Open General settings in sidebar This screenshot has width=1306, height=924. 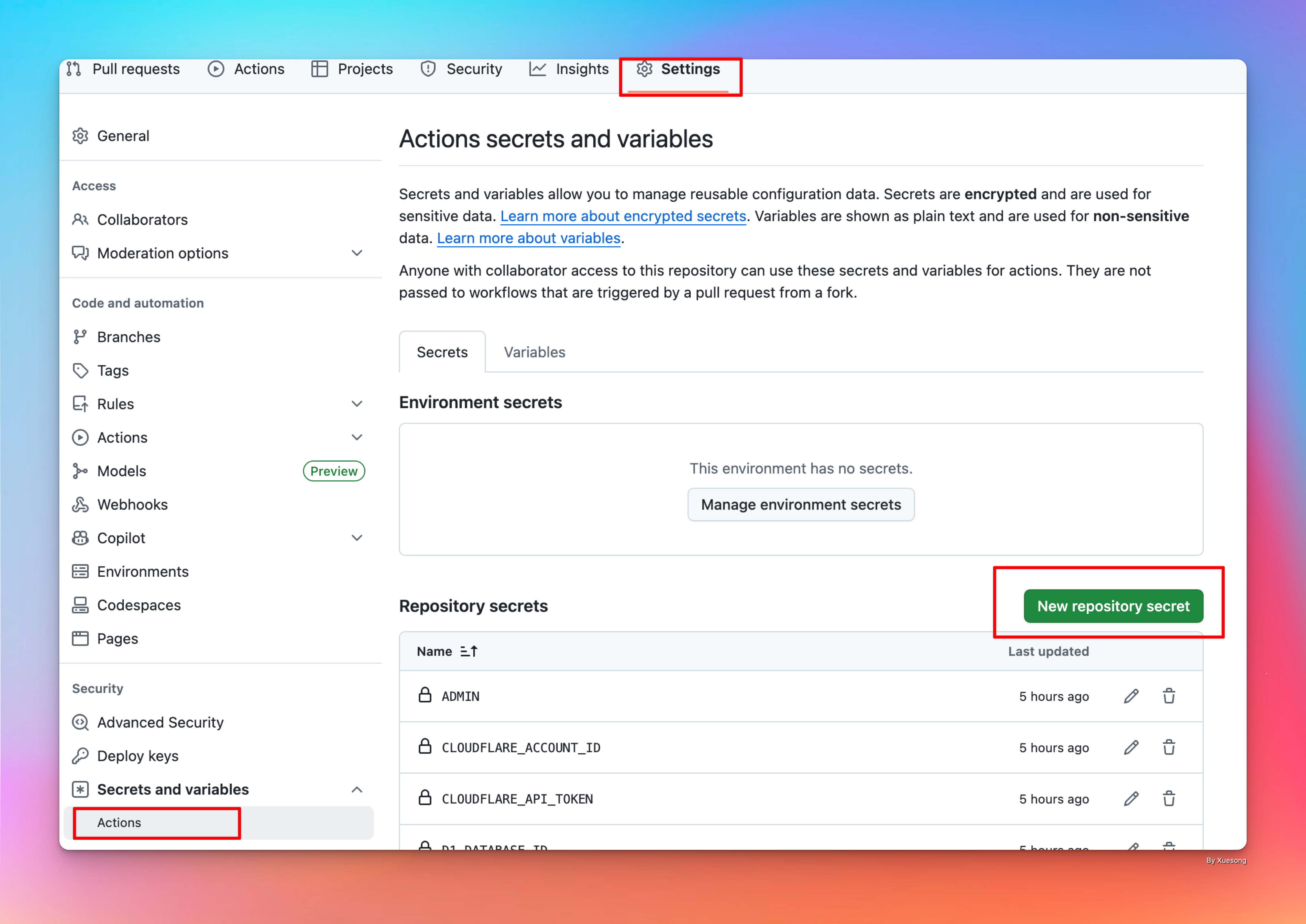[x=221, y=136]
